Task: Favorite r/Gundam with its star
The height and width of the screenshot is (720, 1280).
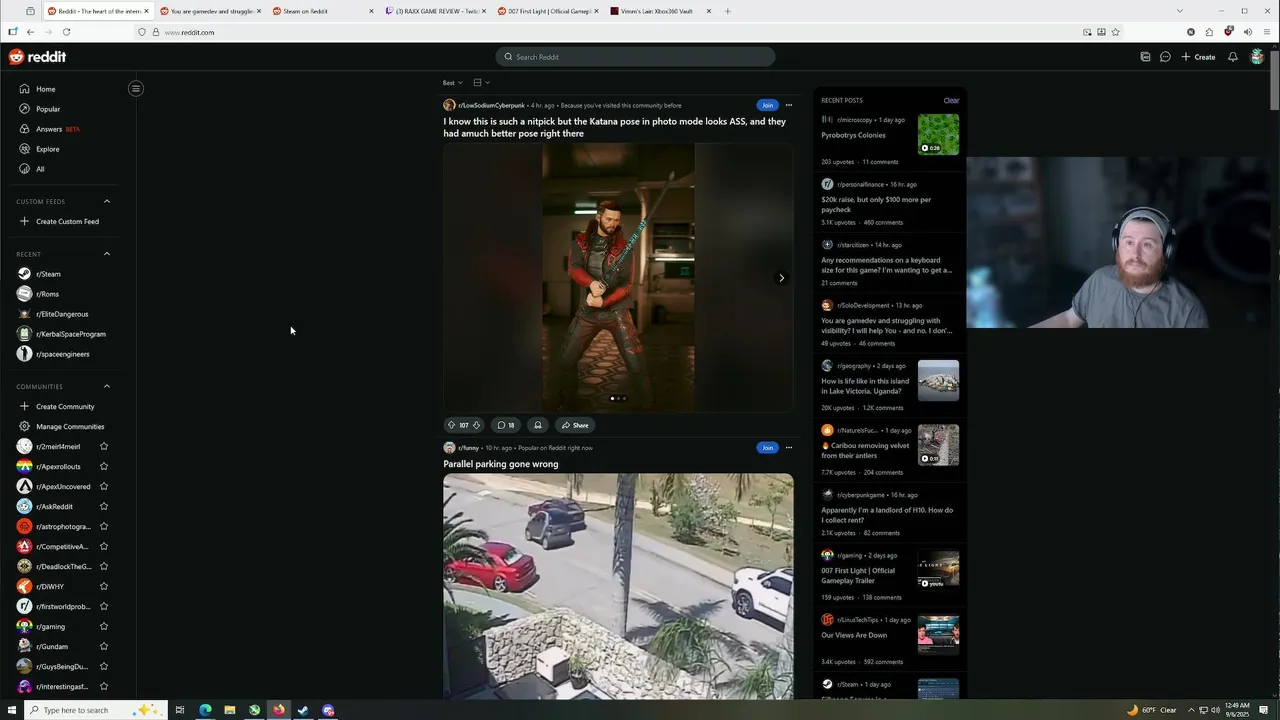Action: pyautogui.click(x=104, y=646)
